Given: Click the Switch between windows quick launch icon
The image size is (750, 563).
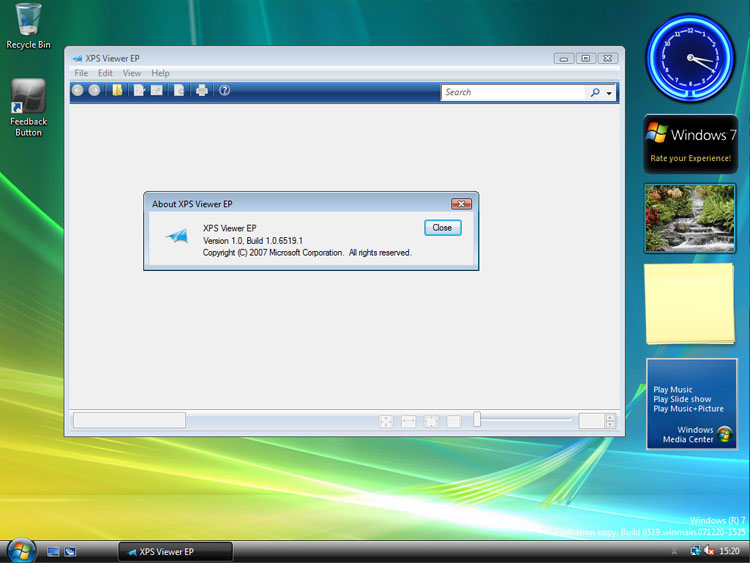Looking at the screenshot, I should point(70,552).
